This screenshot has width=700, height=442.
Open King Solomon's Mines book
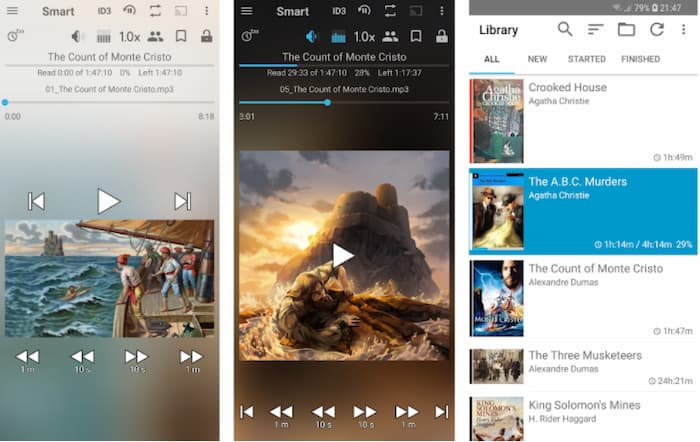click(583, 418)
